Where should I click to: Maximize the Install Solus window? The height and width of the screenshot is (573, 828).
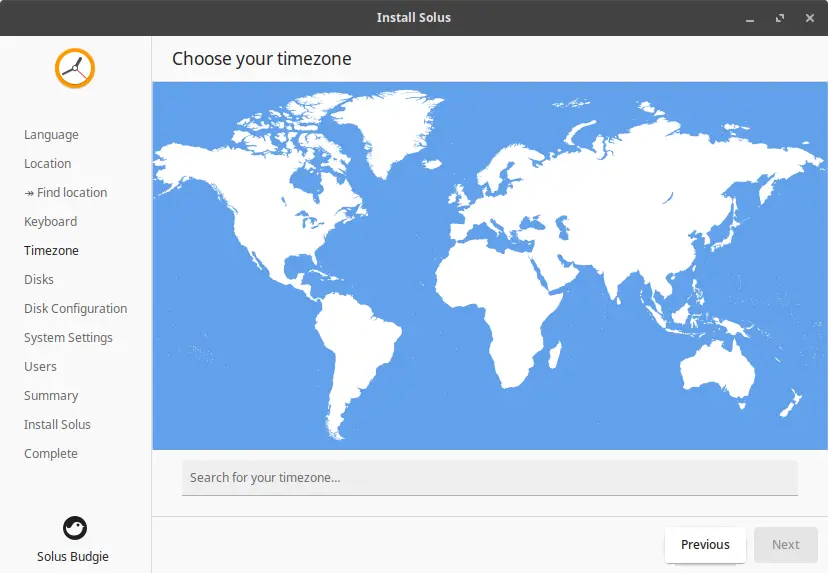tap(780, 18)
